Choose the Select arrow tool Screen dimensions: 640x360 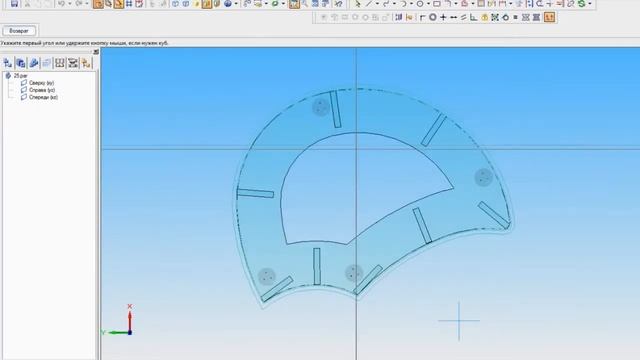[358, 4]
